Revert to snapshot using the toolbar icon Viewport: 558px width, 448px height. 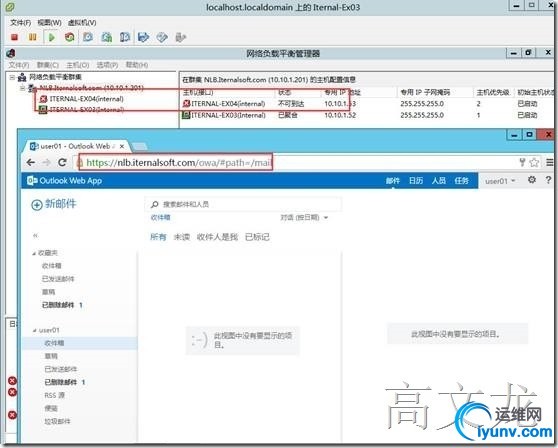pyautogui.click(x=106, y=37)
